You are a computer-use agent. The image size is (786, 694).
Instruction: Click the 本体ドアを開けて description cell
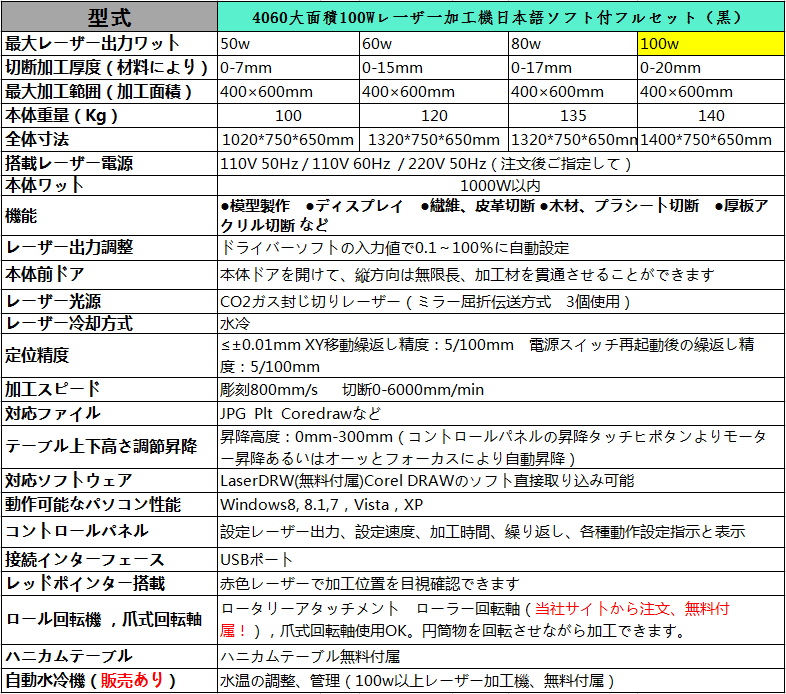(501, 275)
